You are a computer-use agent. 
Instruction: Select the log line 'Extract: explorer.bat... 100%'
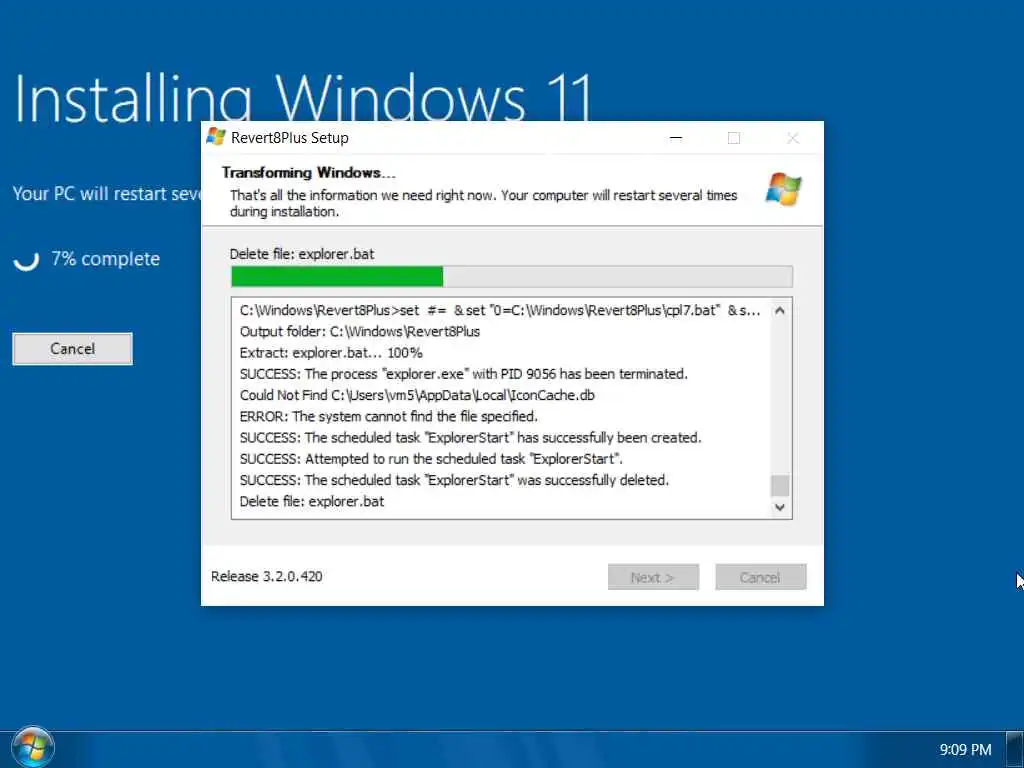point(331,353)
